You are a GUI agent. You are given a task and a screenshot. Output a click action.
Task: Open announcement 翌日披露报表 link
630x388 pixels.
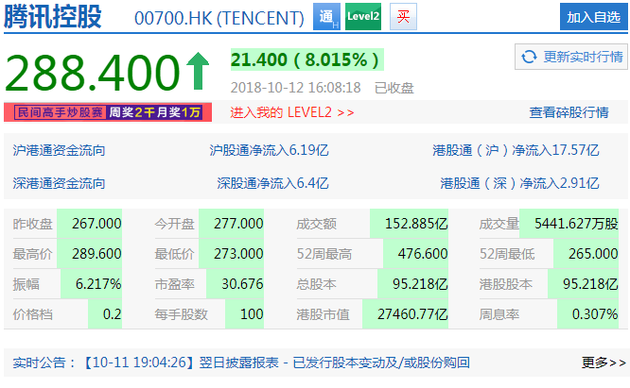[334, 363]
